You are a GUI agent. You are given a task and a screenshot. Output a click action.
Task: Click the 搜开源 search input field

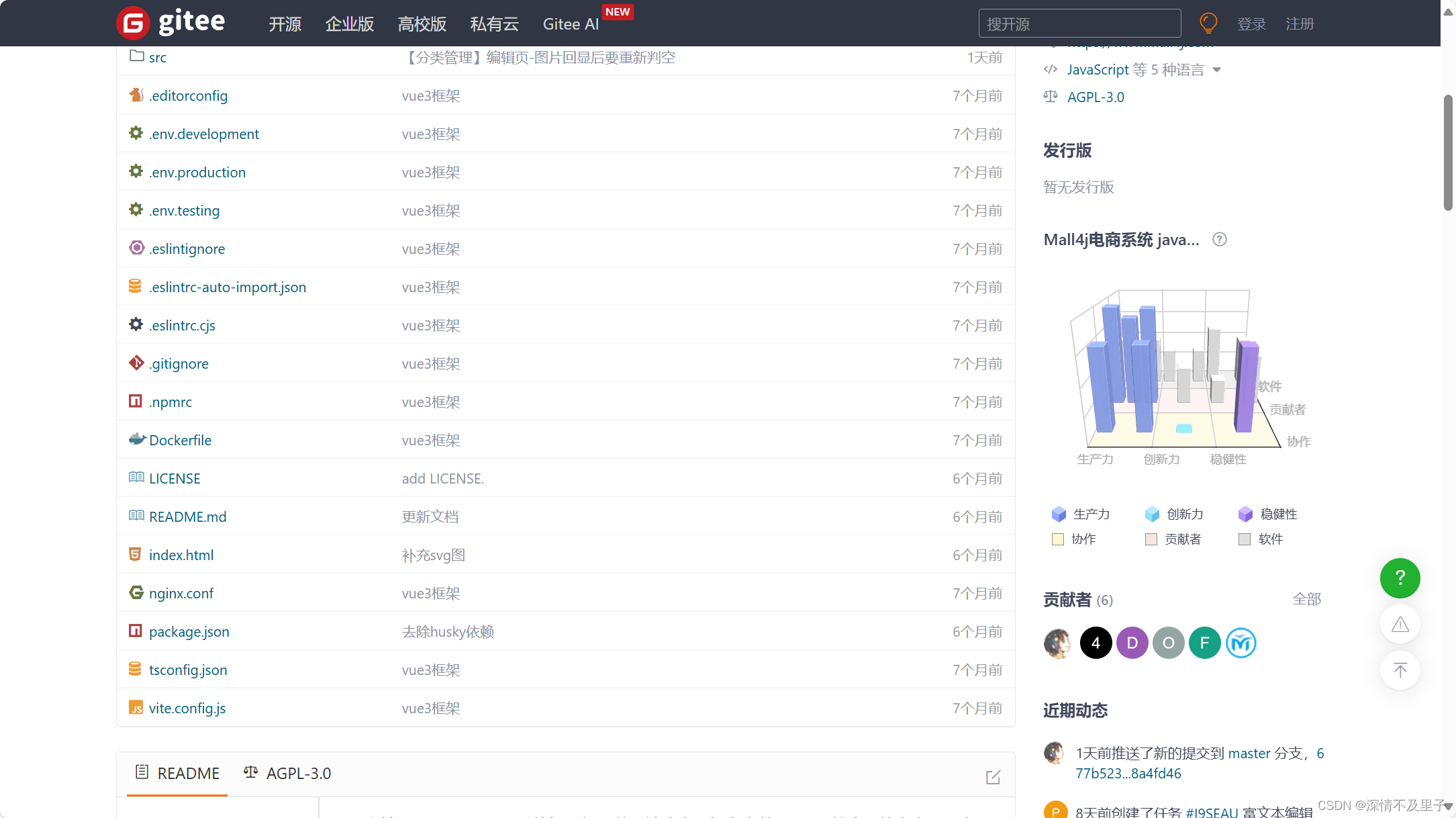point(1079,24)
